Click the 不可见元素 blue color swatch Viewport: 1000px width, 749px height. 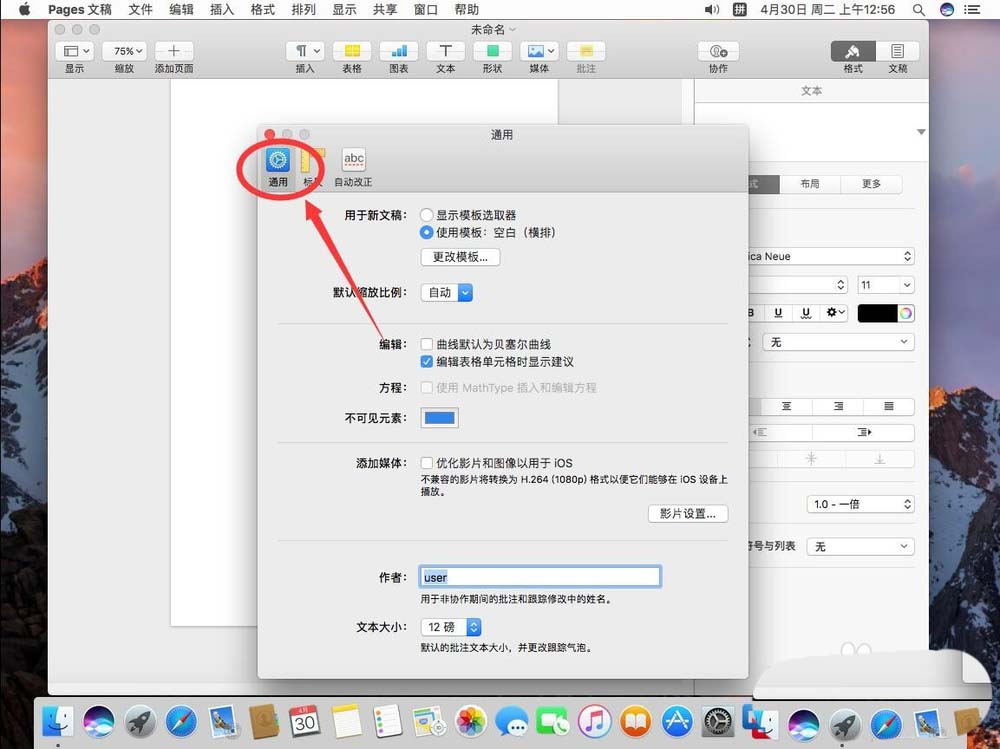[x=439, y=418]
